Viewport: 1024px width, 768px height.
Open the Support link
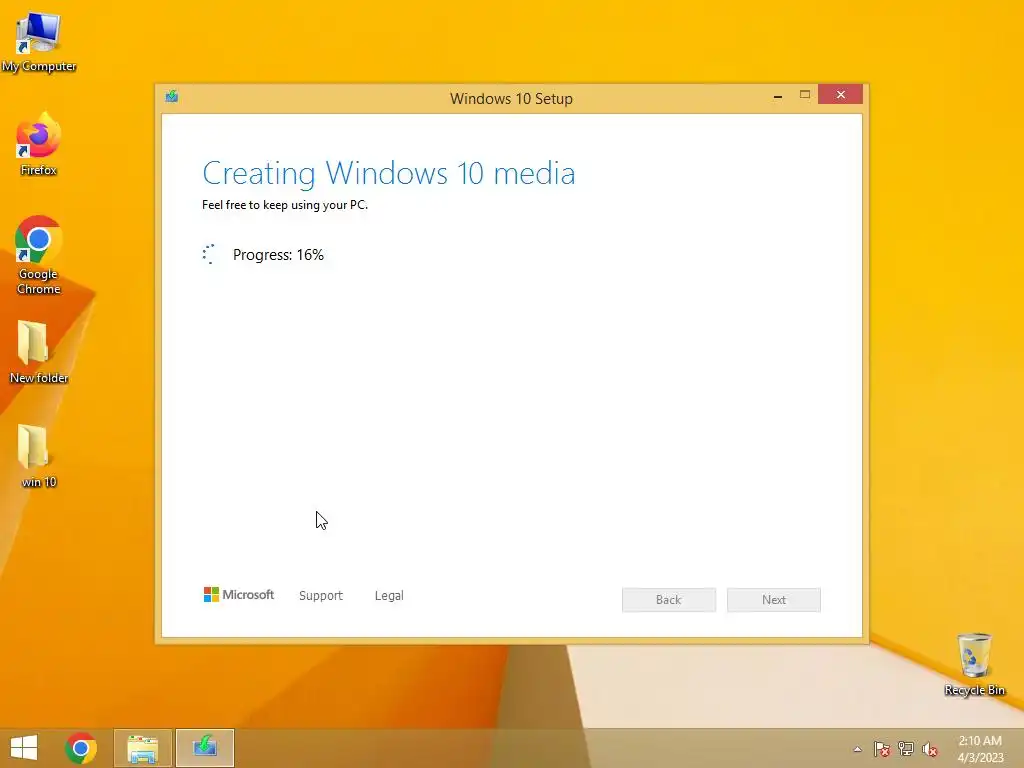point(321,596)
